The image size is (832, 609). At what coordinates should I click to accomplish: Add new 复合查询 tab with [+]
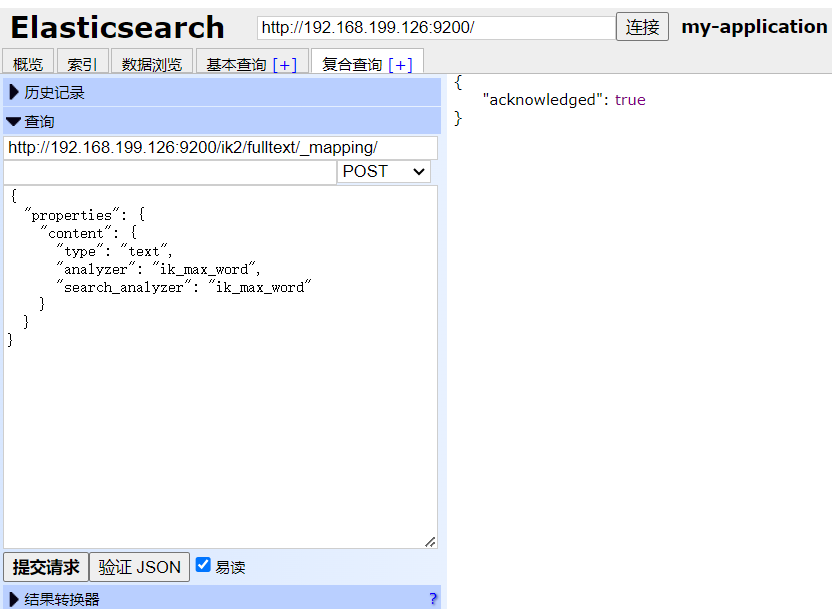[401, 65]
